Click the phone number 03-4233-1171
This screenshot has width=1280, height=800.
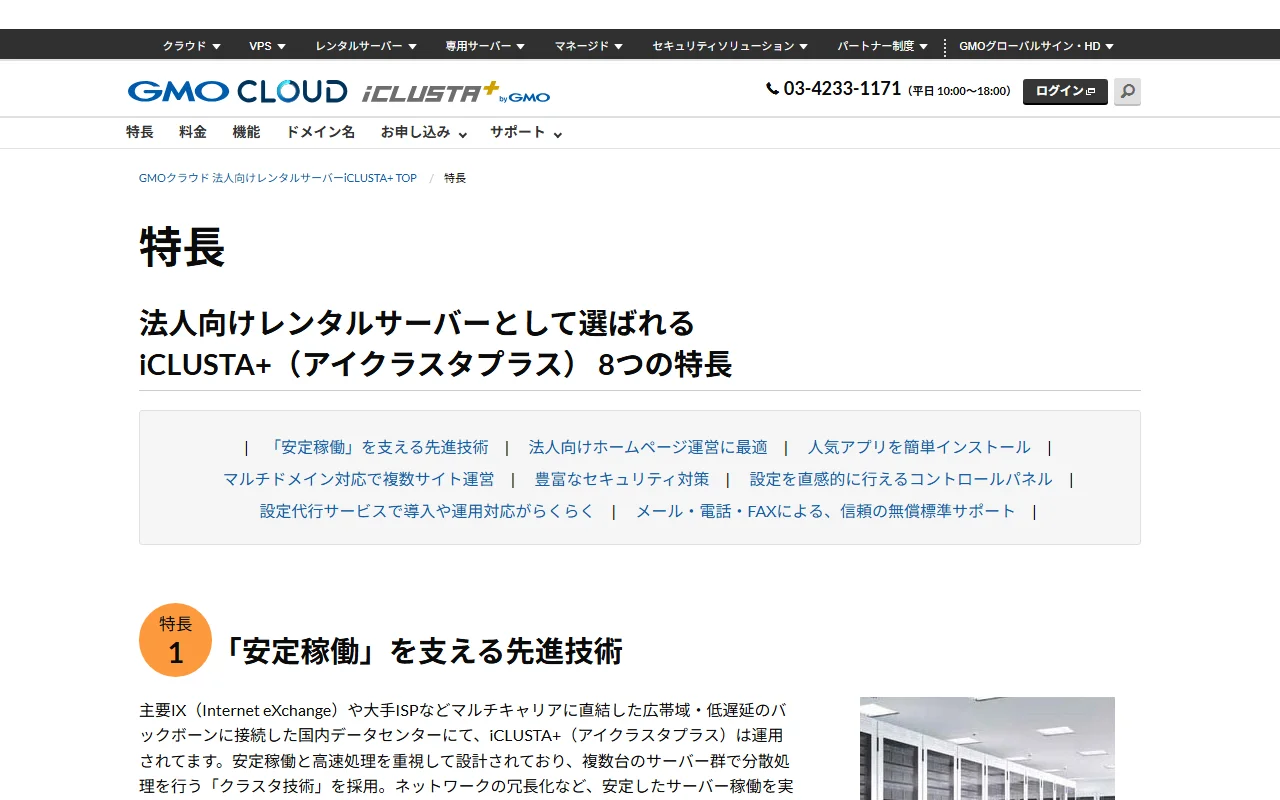point(842,89)
